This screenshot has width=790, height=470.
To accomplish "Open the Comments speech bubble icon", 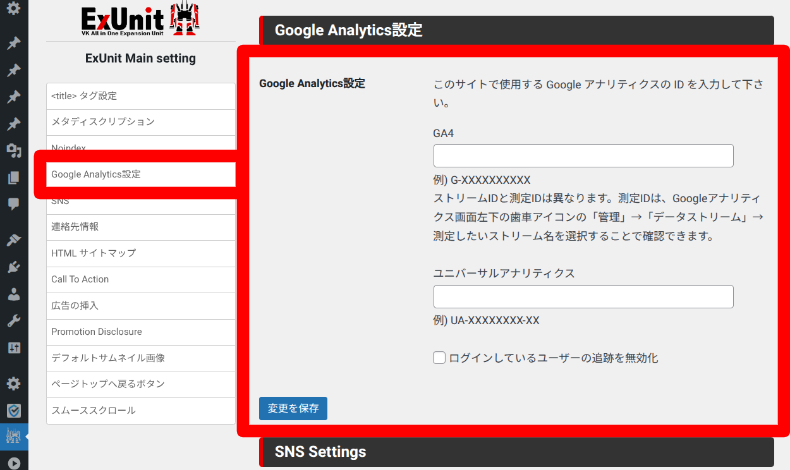I will (x=14, y=204).
